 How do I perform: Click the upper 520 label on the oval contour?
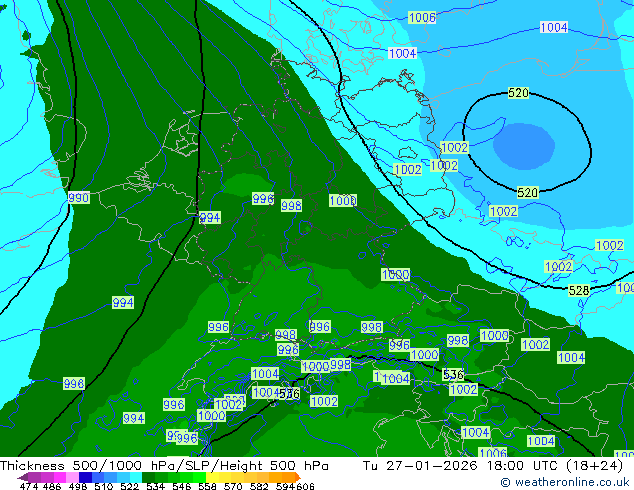[518, 93]
